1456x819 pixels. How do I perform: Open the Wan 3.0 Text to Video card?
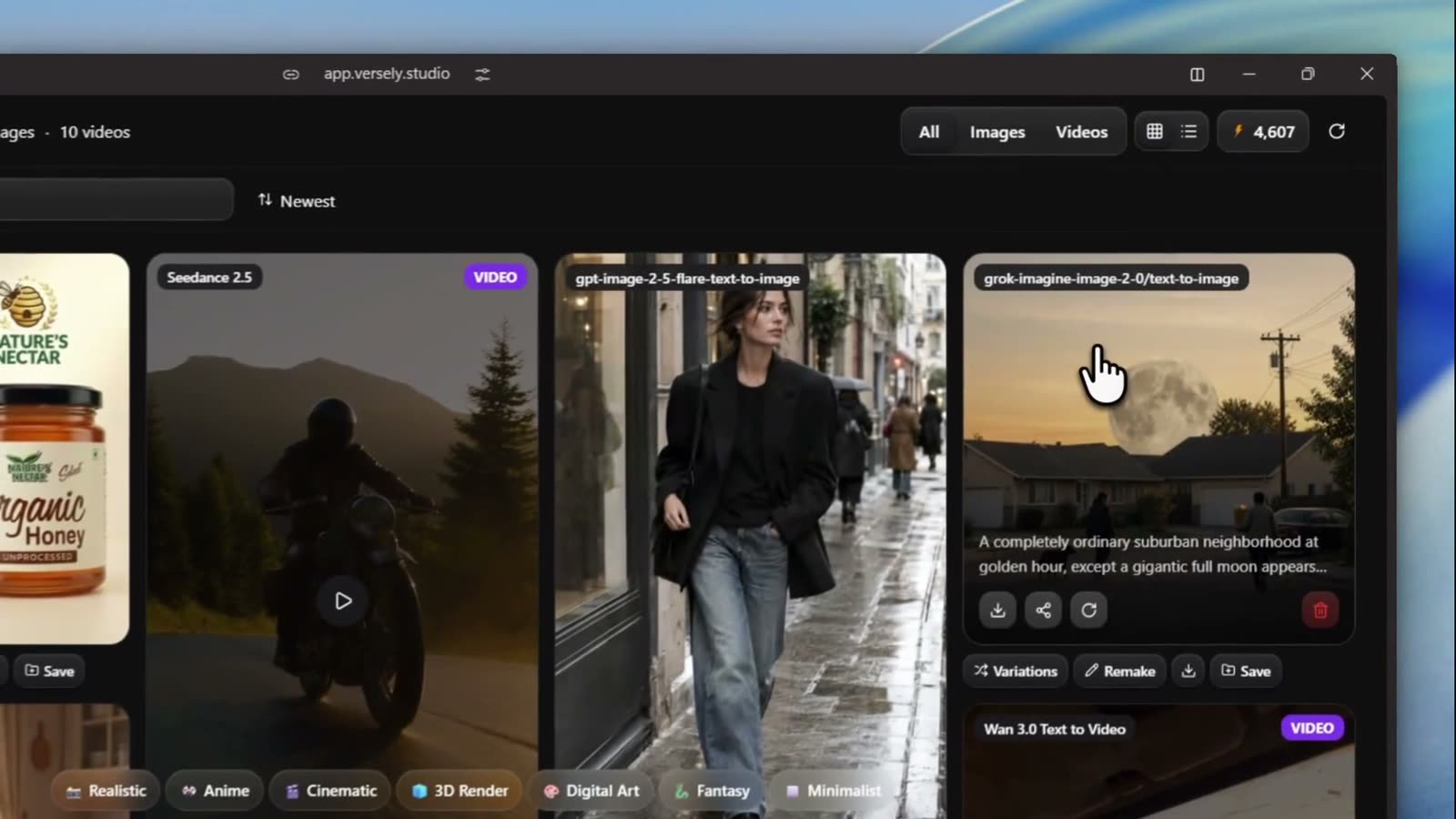coord(1159,762)
